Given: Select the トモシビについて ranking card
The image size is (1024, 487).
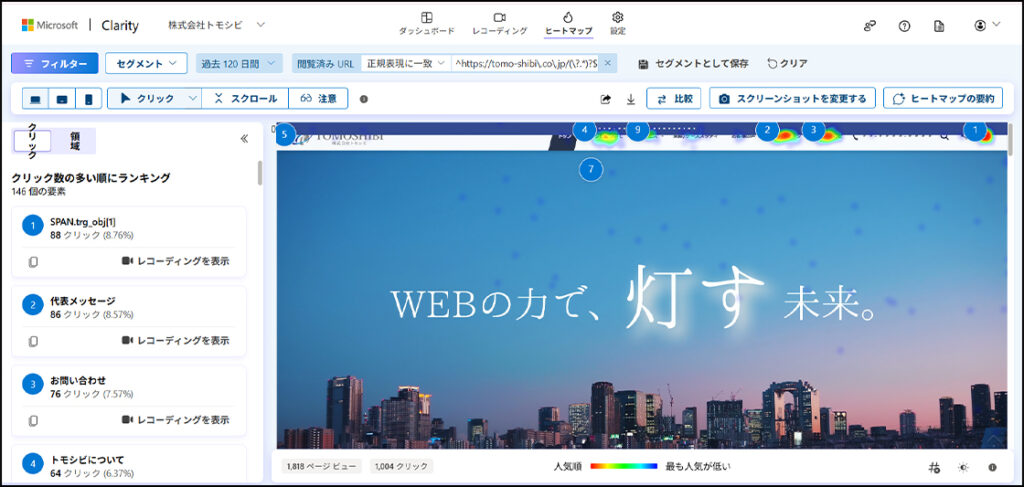Looking at the screenshot, I should 129,465.
